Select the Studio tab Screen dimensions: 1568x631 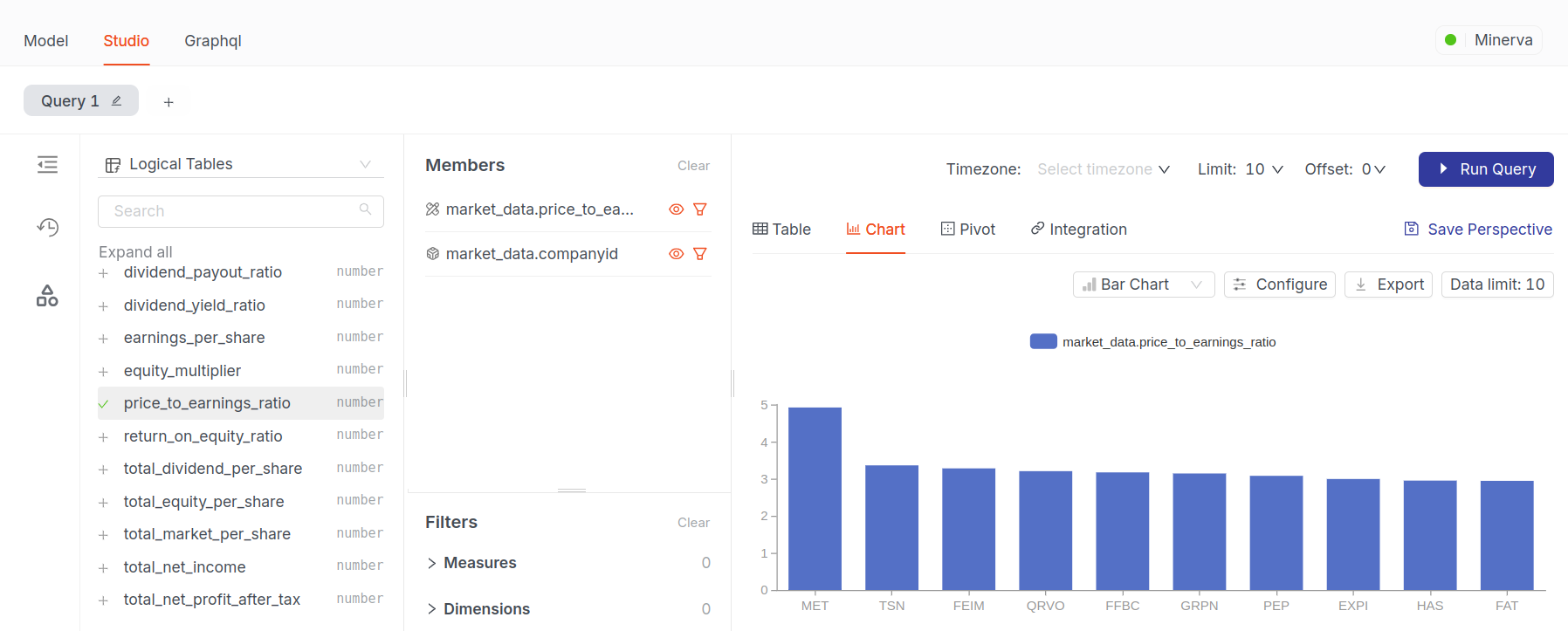tap(127, 41)
